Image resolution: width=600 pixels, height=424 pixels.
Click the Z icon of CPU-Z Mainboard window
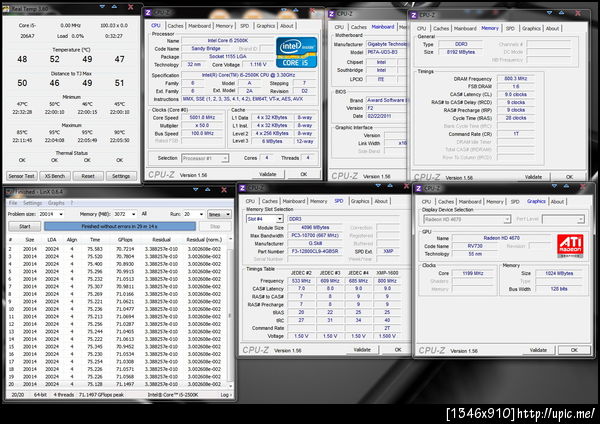(x=332, y=13)
